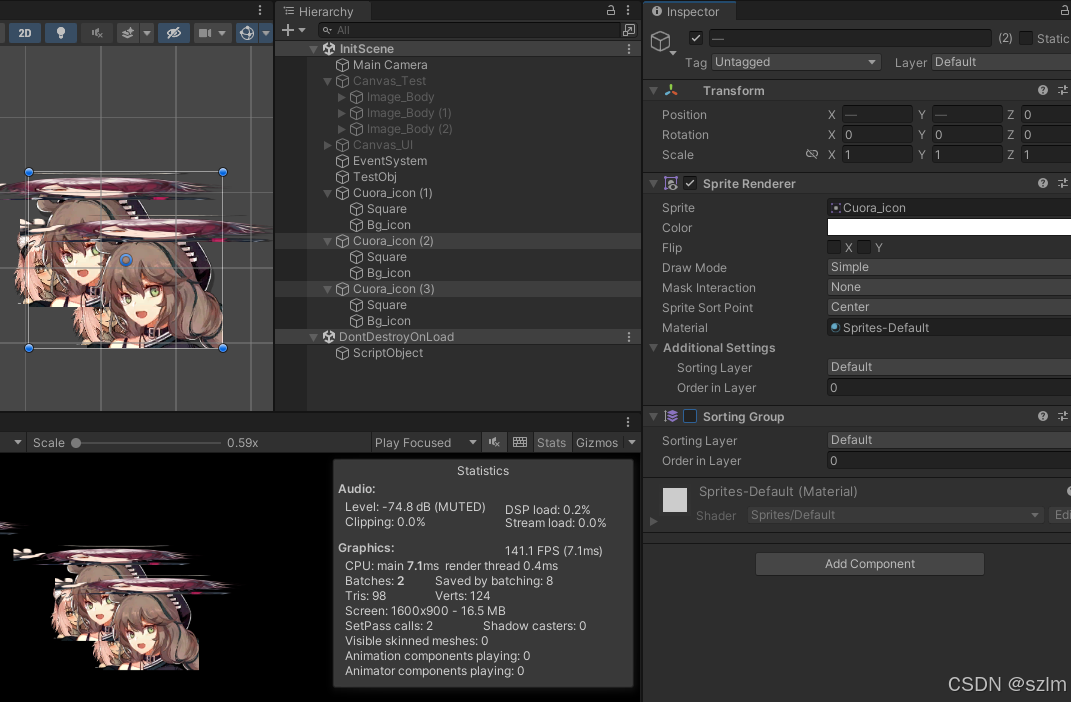This screenshot has width=1071, height=702.
Task: Select EventSystem in Hierarchy
Action: (390, 161)
